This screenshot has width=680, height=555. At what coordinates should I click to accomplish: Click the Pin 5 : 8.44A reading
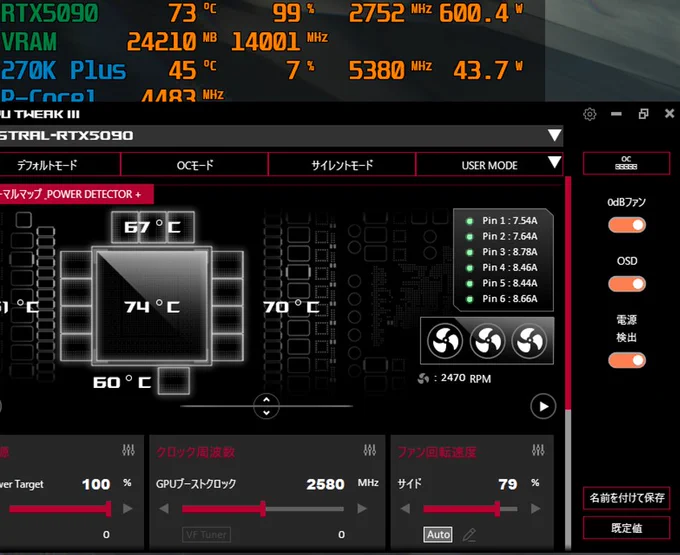point(510,283)
